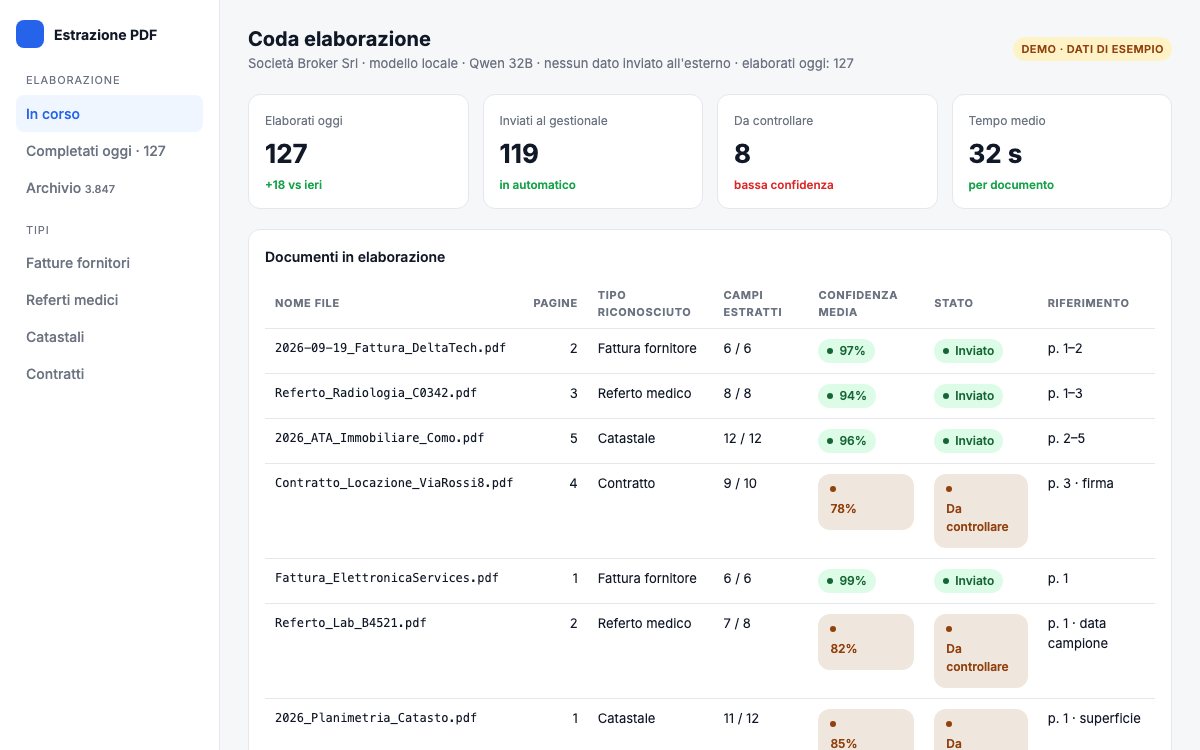
Task: Click the blue Estrazione PDF logo icon
Action: point(30,34)
